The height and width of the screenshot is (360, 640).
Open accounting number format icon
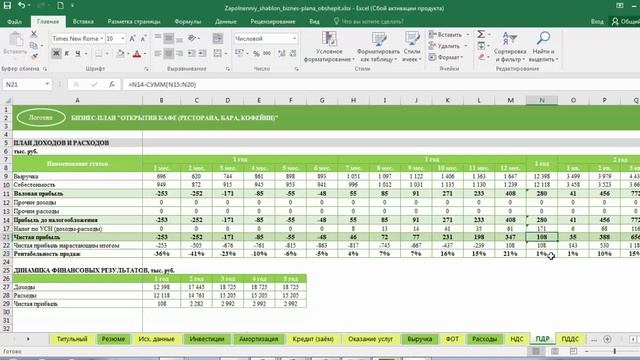[240, 53]
